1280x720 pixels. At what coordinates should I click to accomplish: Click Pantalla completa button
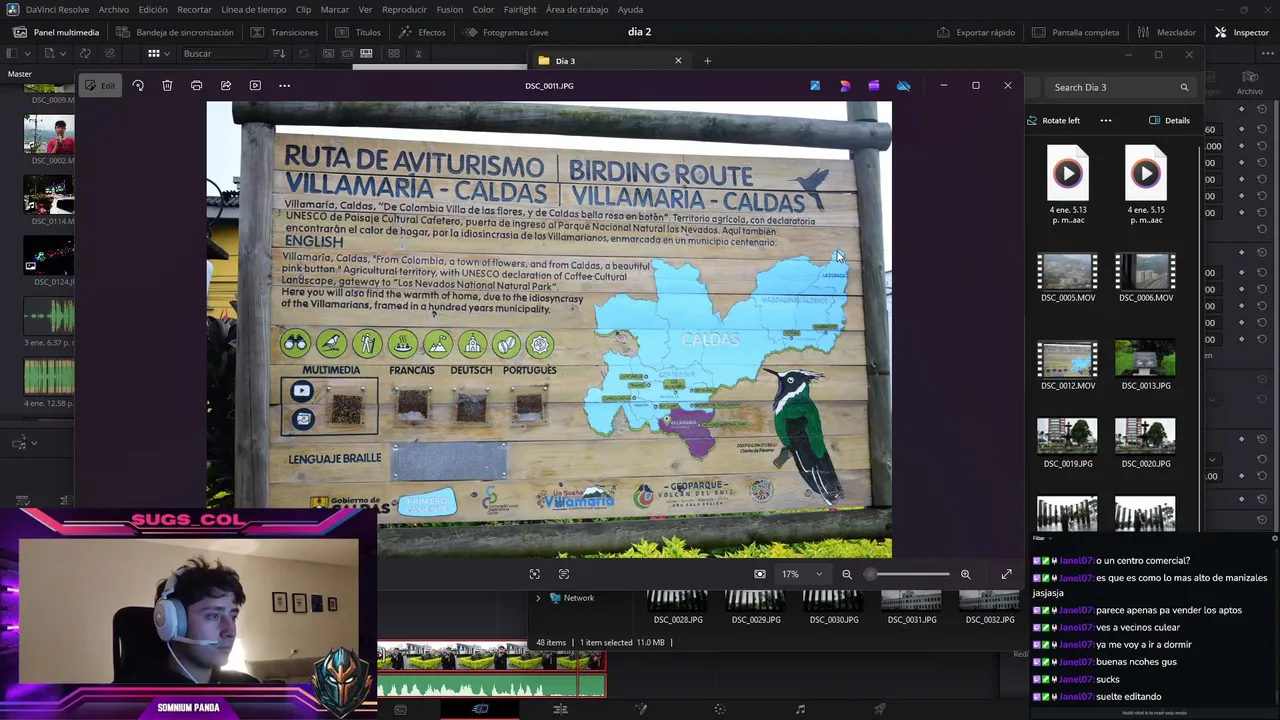[x=1075, y=32]
